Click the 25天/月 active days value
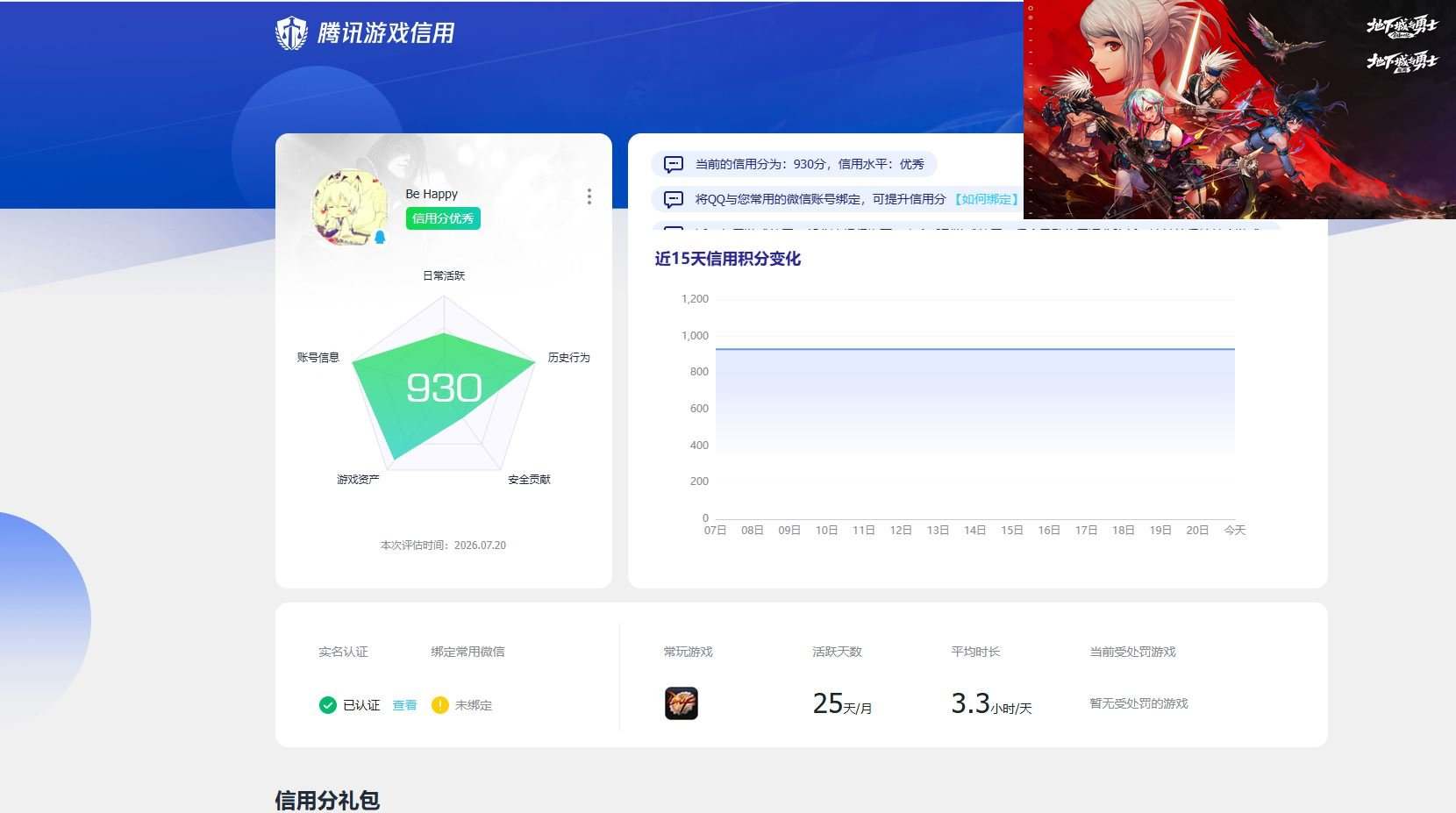The height and width of the screenshot is (813, 1456). 842,703
